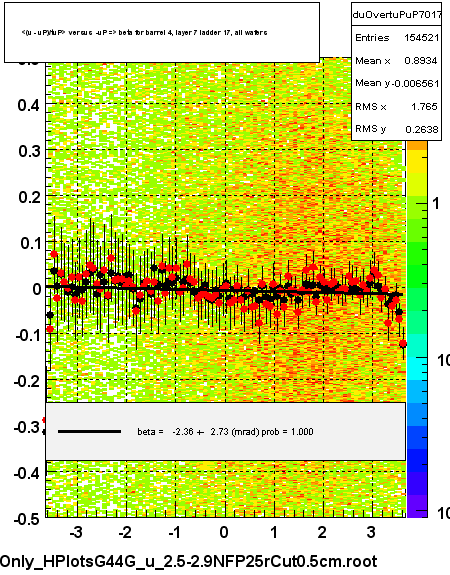Click the x-axis label 0
Screen dimensions: 450x575
coord(224,532)
